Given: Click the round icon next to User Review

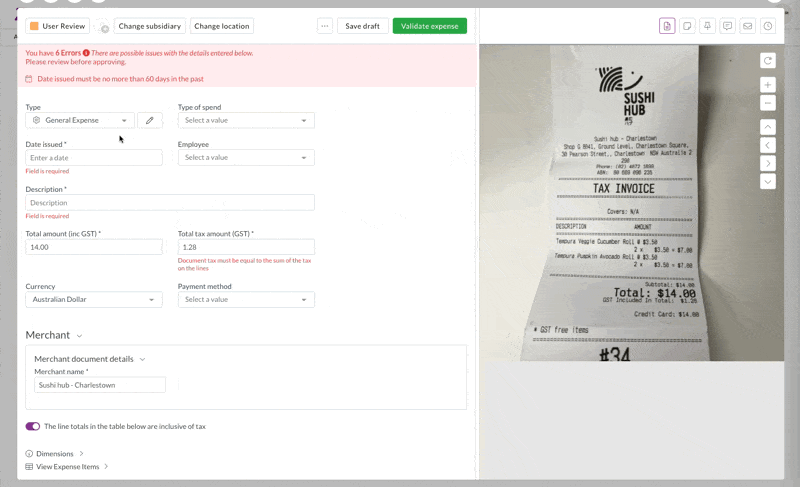Looking at the screenshot, I should click(x=104, y=28).
